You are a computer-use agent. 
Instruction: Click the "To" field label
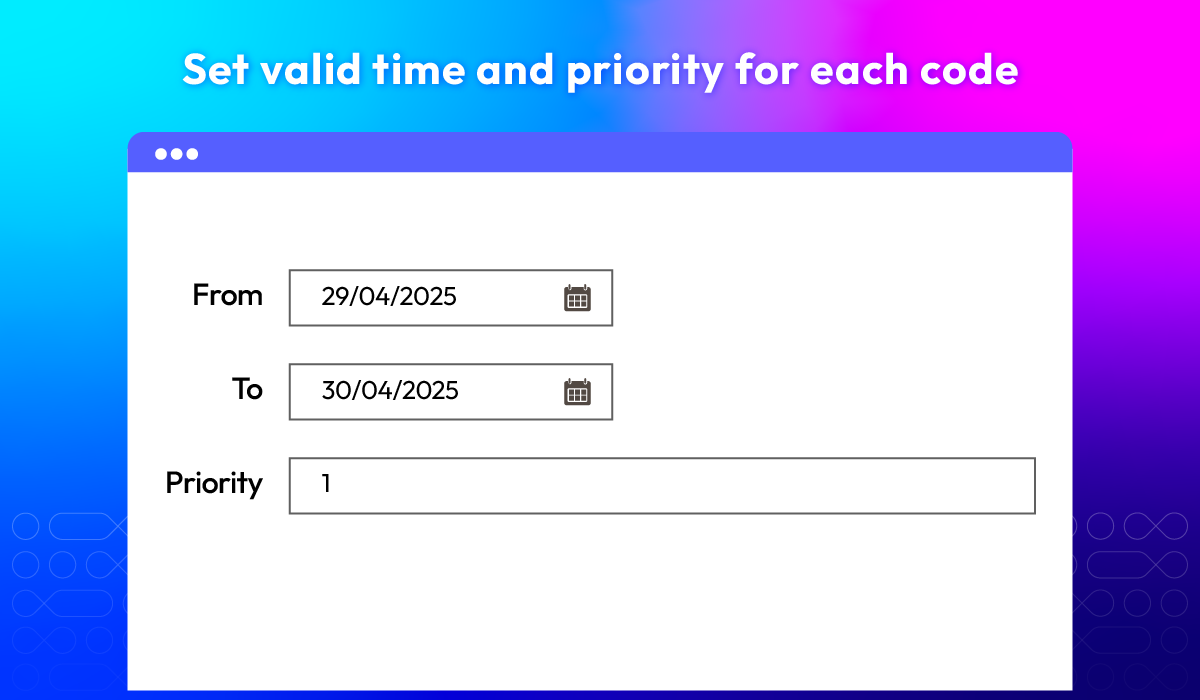coord(247,389)
